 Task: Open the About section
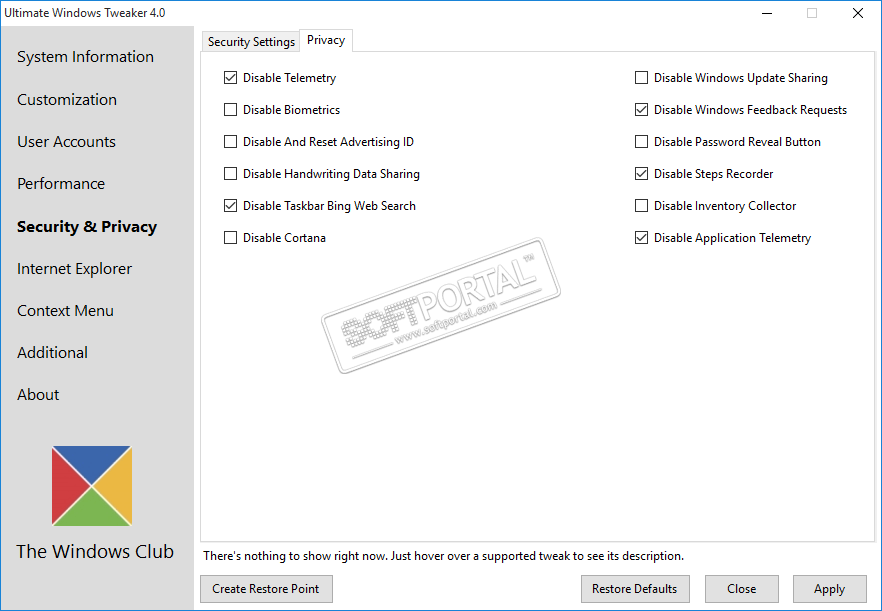38,395
